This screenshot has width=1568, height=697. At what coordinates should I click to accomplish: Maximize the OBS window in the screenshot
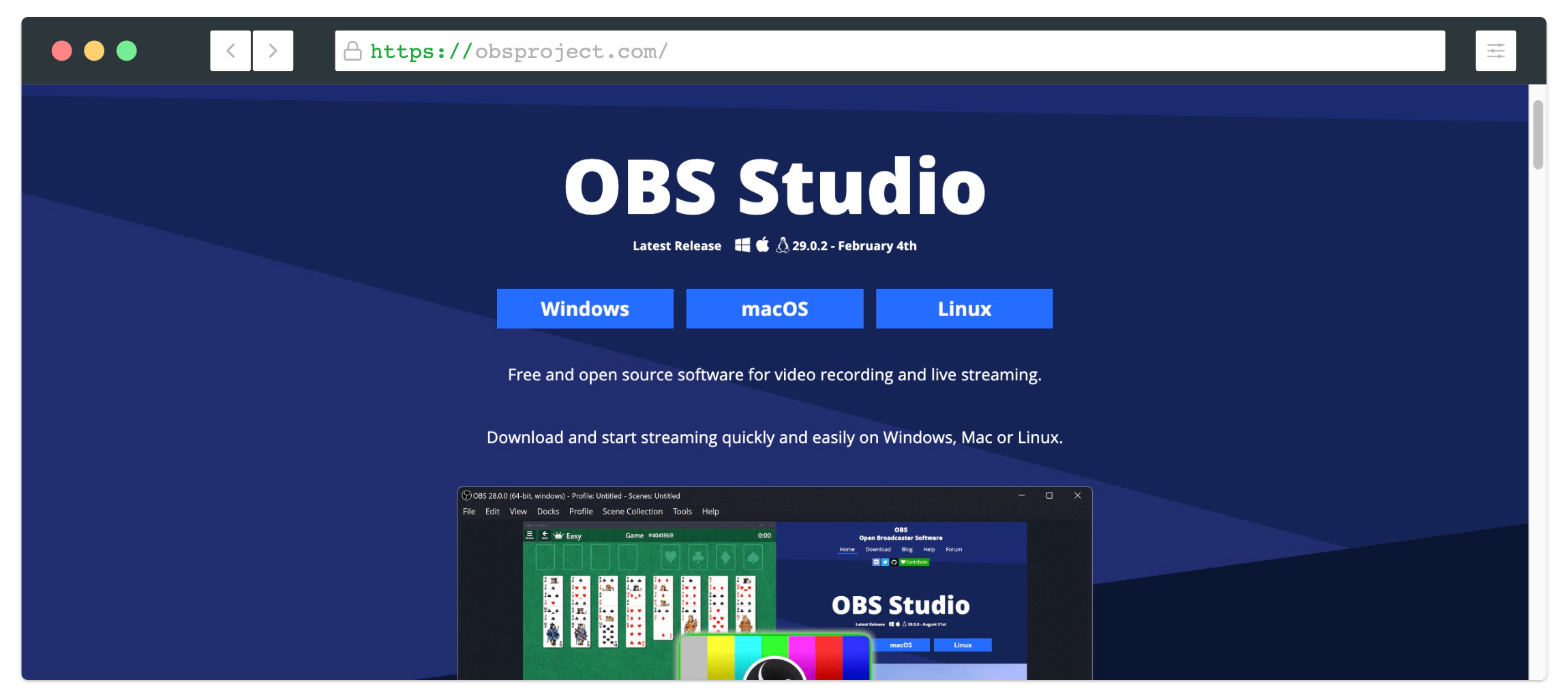tap(1049, 495)
